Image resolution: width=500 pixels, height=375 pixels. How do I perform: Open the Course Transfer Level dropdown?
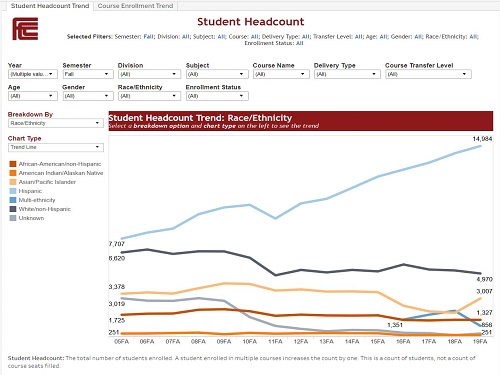point(428,74)
